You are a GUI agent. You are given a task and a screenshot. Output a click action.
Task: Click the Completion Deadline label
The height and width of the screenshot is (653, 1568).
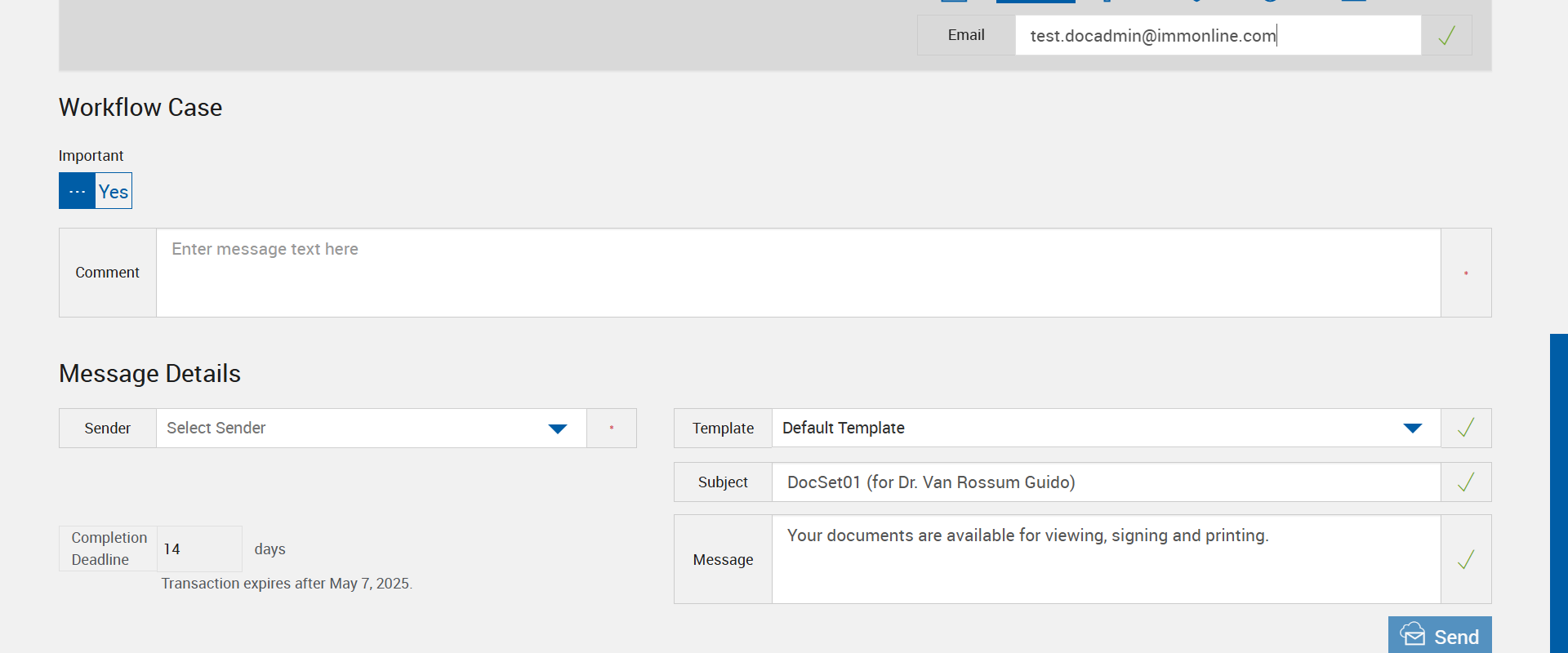coord(109,549)
